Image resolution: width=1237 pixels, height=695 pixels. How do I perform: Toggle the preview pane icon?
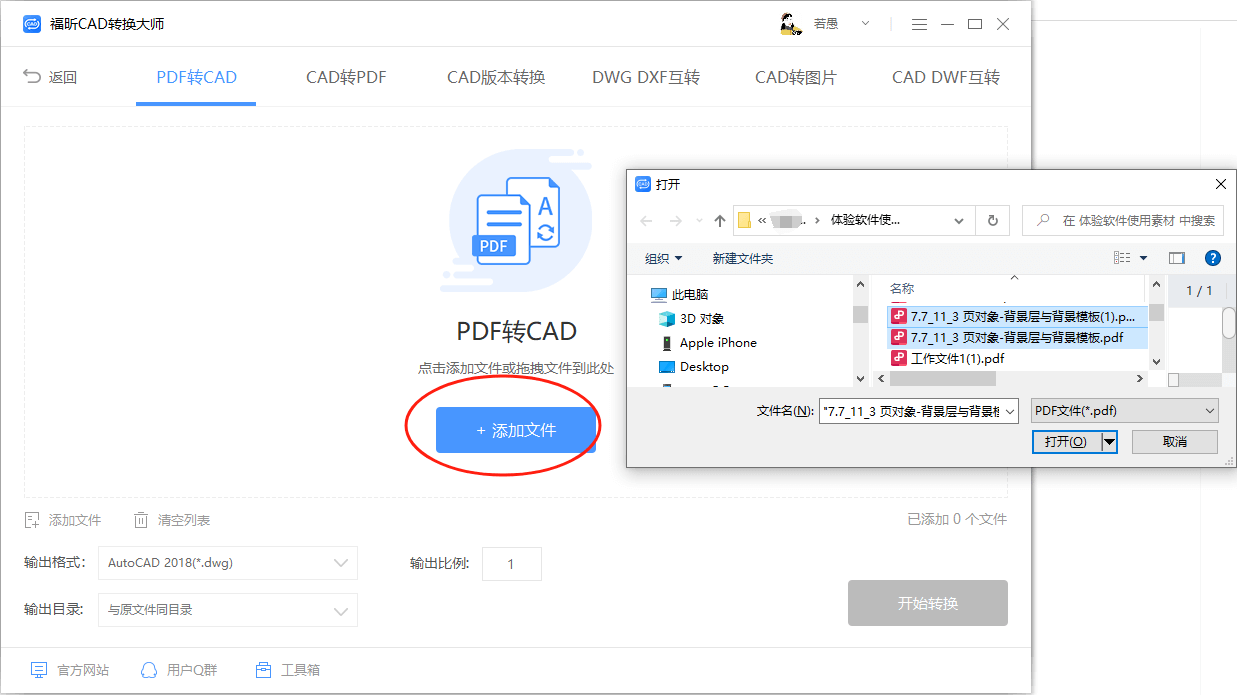click(x=1176, y=258)
